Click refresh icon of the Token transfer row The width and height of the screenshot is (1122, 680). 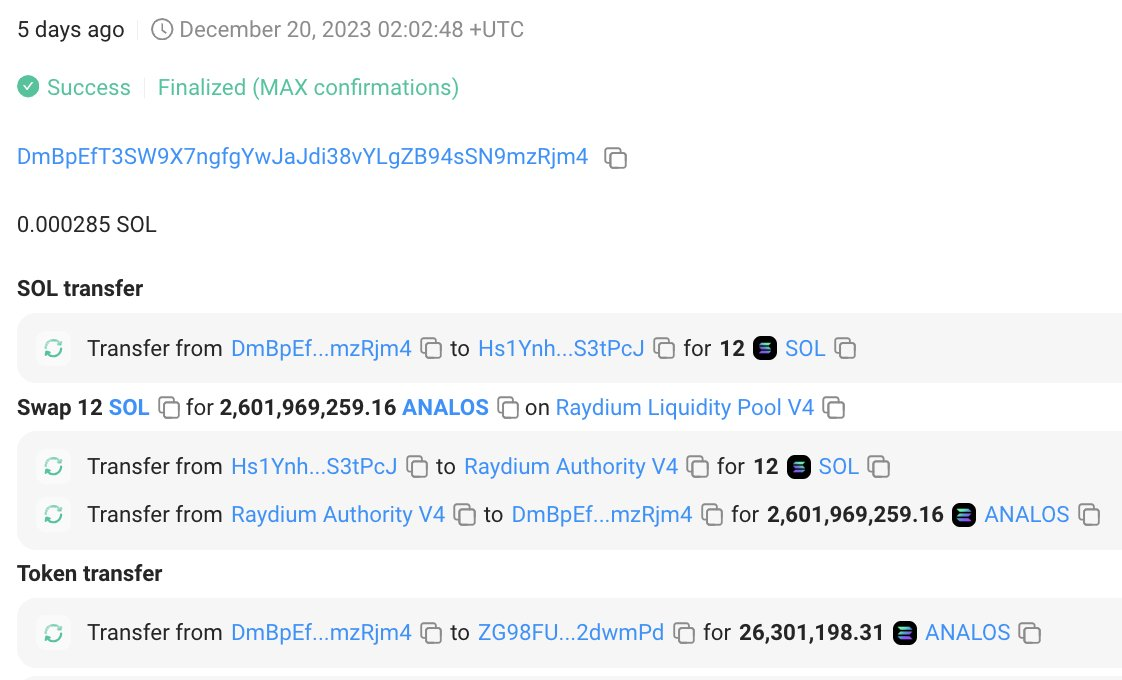(x=54, y=633)
